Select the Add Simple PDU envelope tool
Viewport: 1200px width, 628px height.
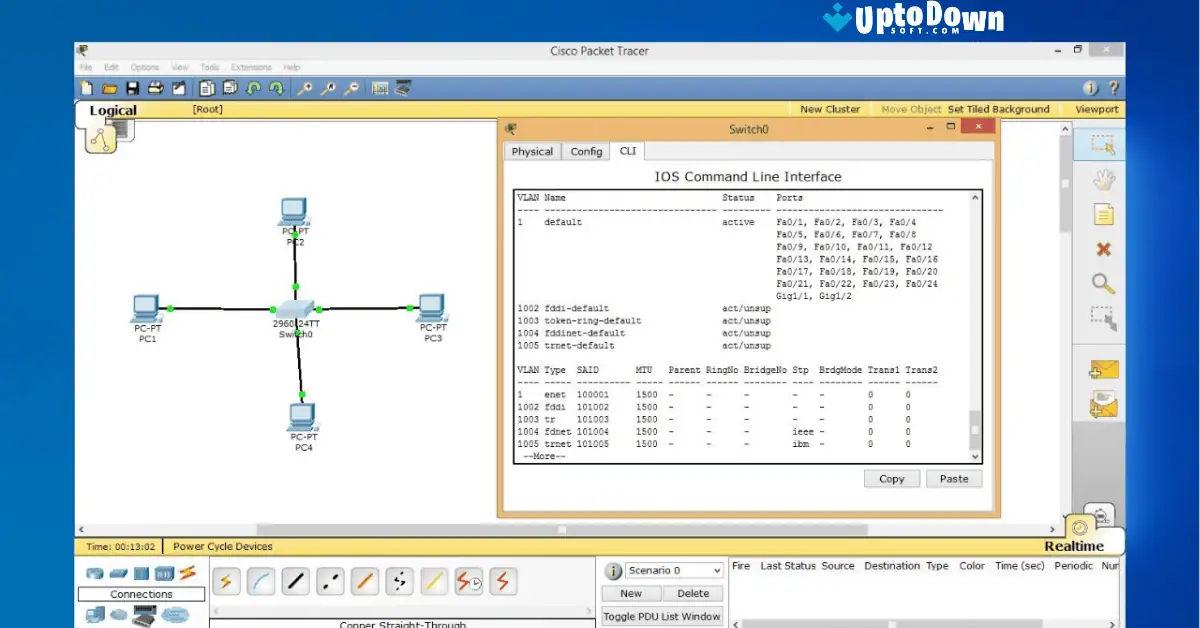(1100, 369)
